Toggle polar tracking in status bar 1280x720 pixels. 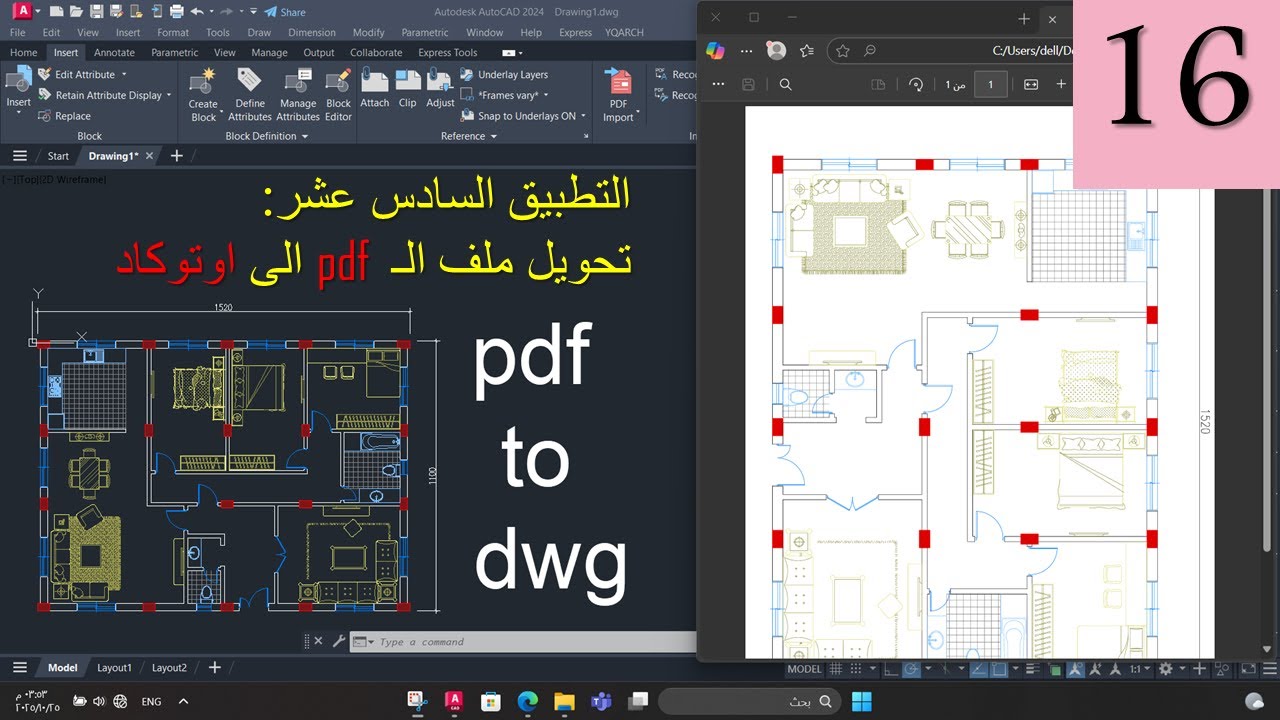click(911, 670)
